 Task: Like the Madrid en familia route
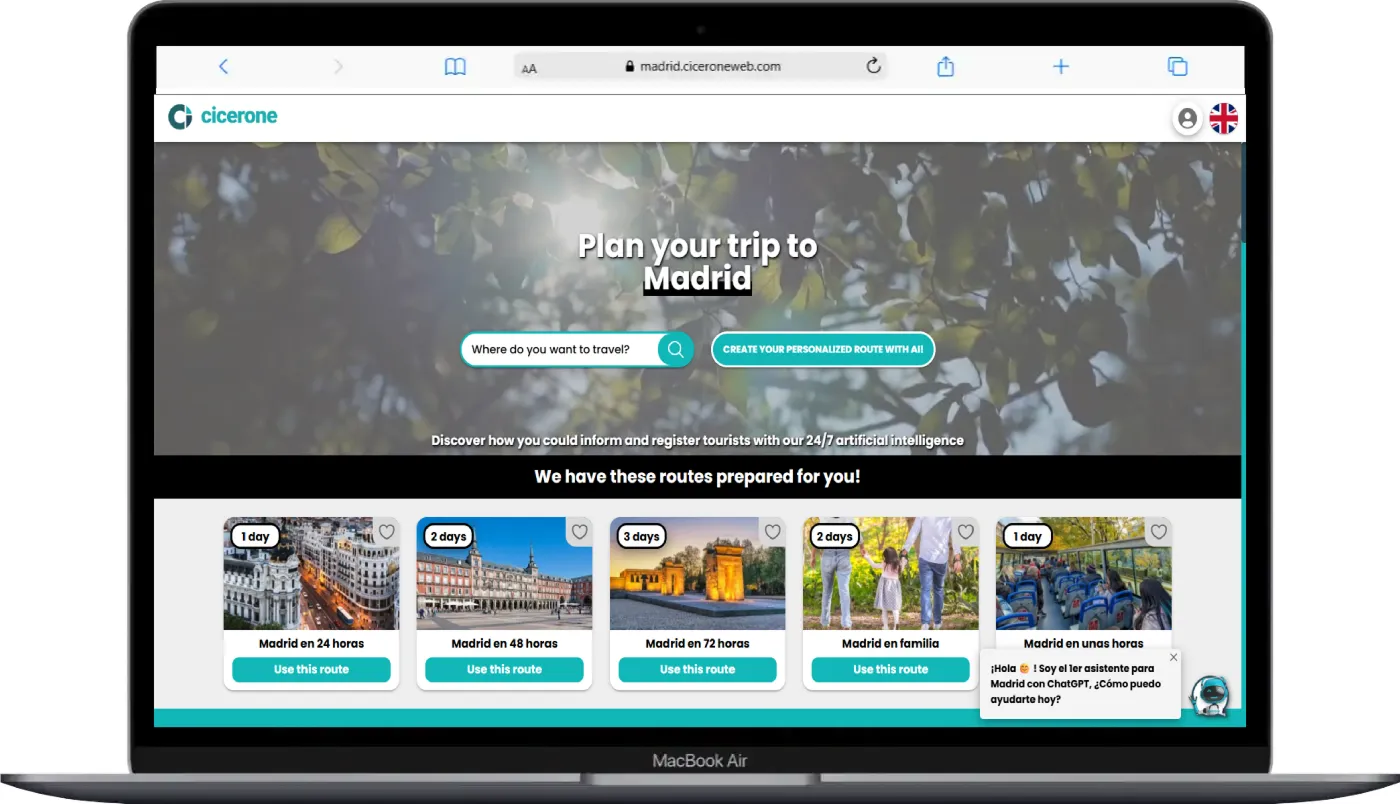965,532
